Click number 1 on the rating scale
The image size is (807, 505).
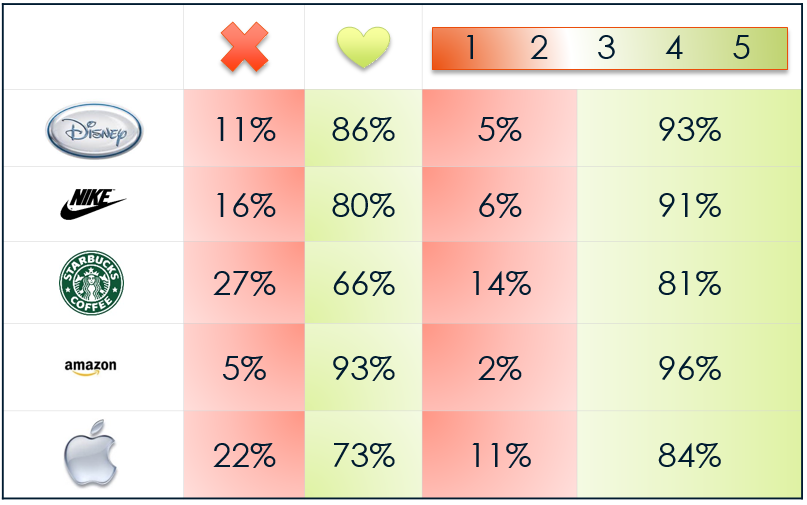point(470,48)
